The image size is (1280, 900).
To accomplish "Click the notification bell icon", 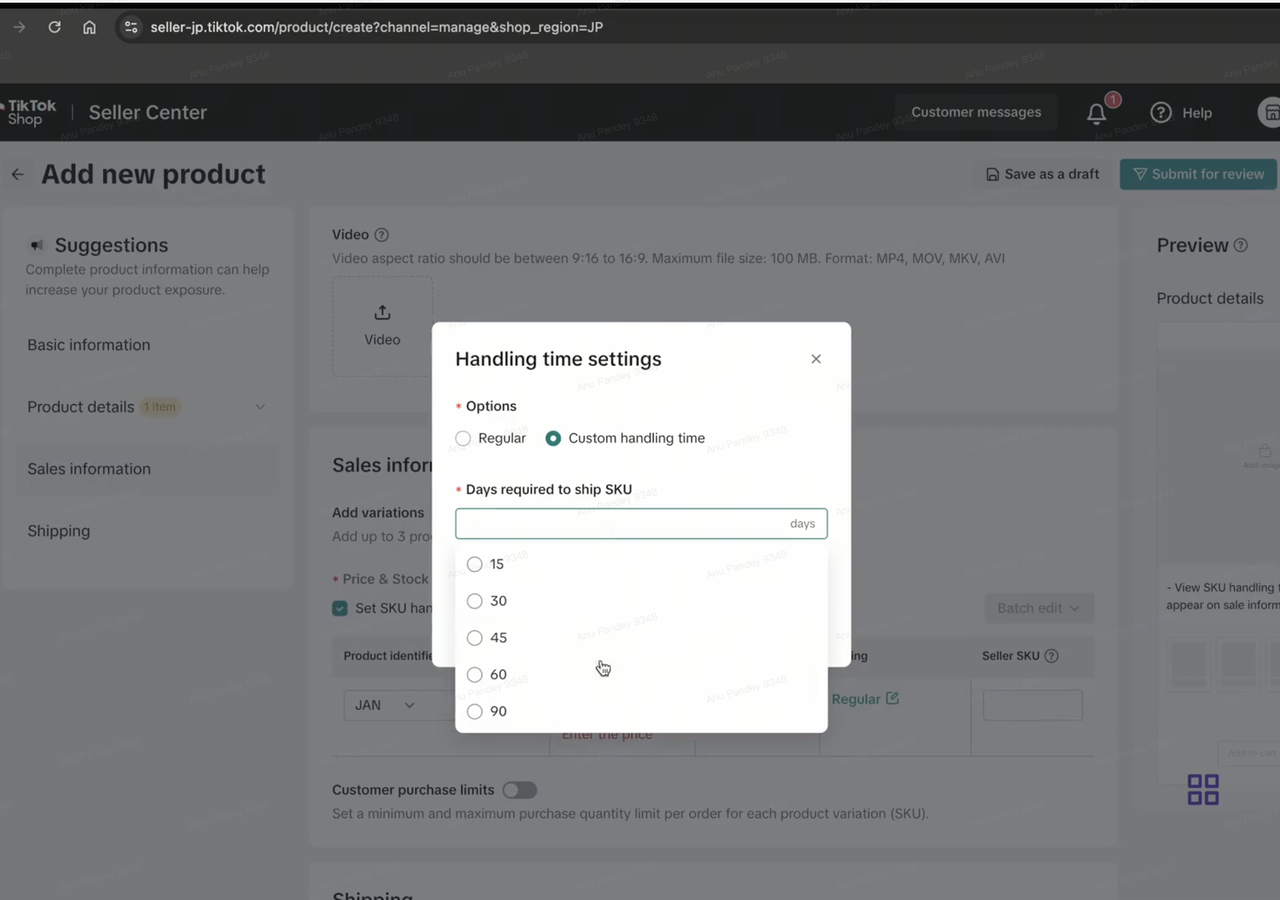I will click(x=1097, y=113).
